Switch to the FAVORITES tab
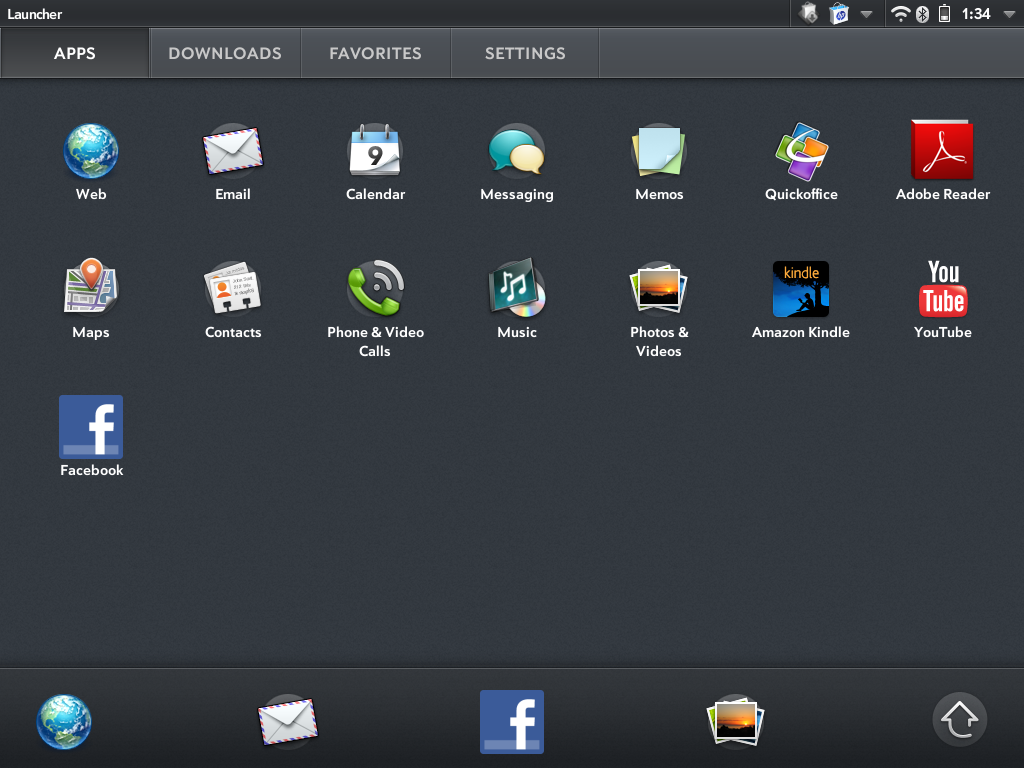The image size is (1024, 768). click(x=376, y=53)
